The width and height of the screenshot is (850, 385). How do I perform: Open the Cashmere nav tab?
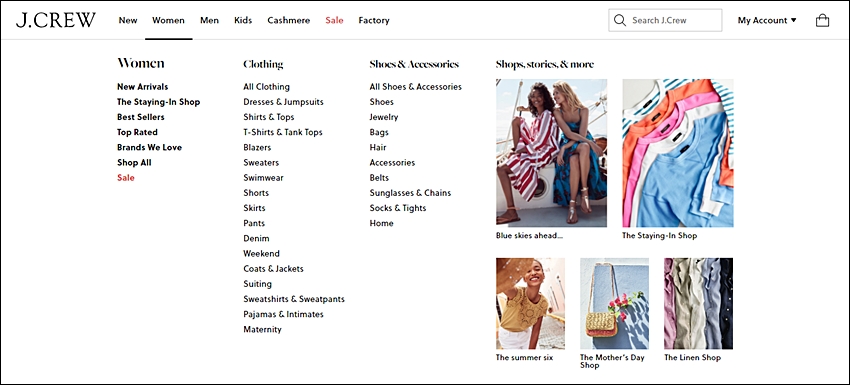pos(288,21)
